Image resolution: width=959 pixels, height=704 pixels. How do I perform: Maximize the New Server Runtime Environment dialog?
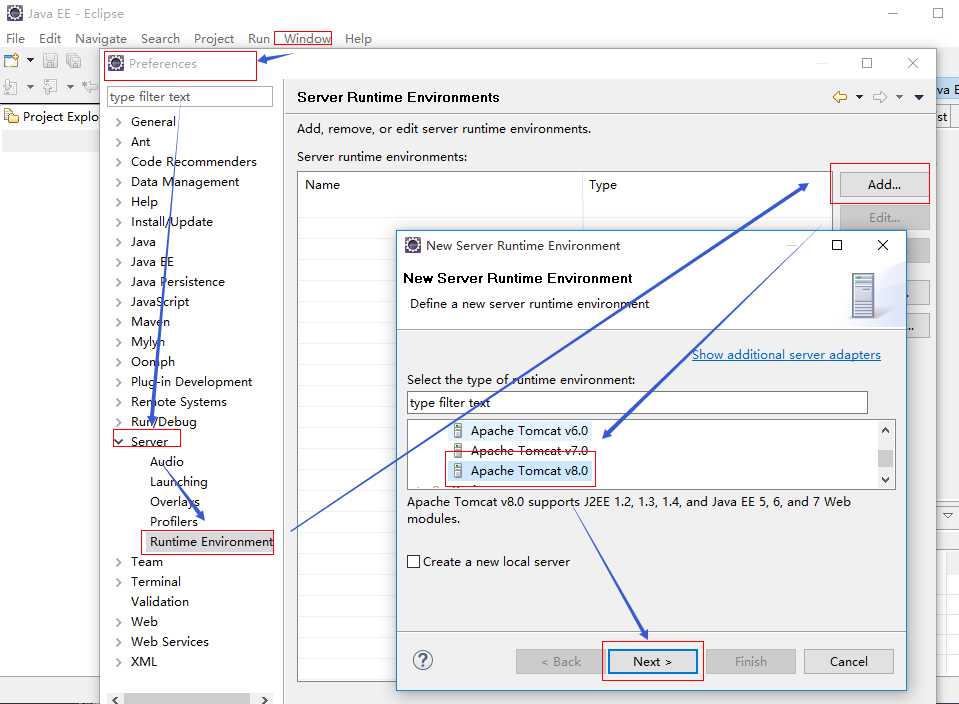click(837, 245)
